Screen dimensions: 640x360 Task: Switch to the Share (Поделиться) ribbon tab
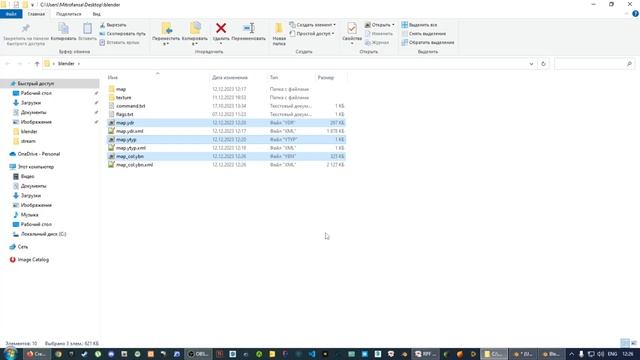69,14
